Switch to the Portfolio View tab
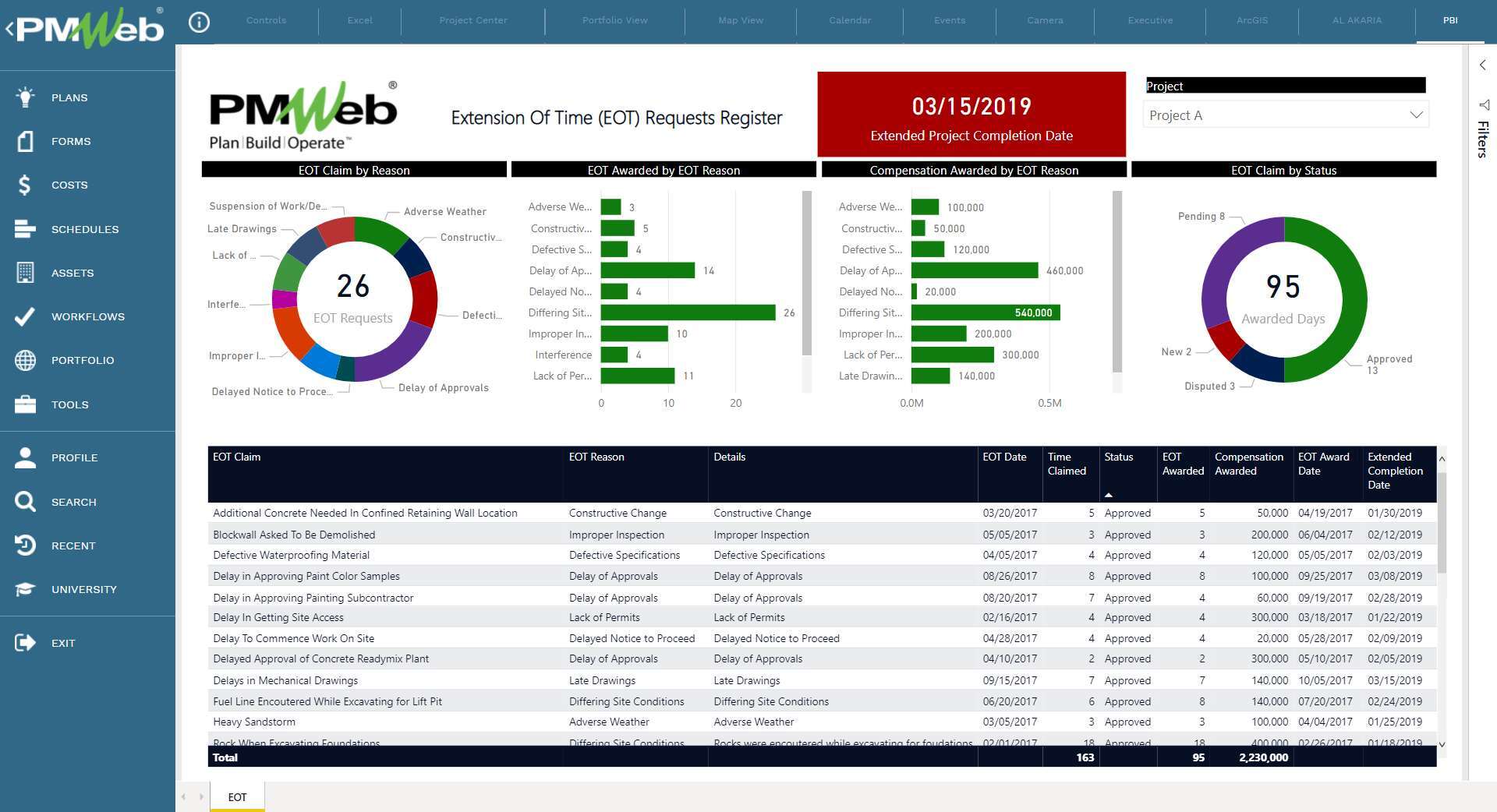1497x812 pixels. tap(614, 20)
